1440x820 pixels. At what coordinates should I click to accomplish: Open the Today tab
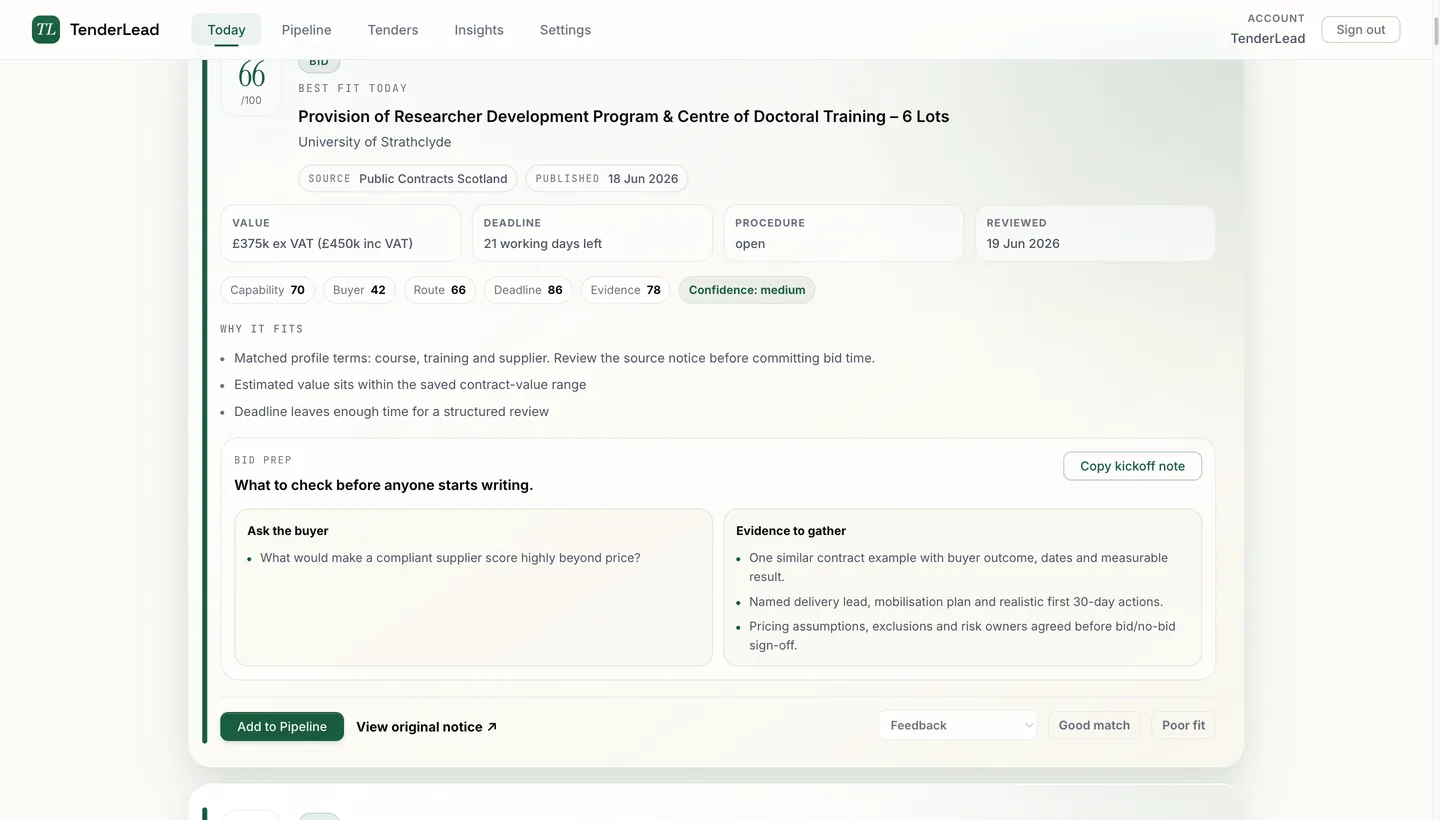tap(226, 30)
